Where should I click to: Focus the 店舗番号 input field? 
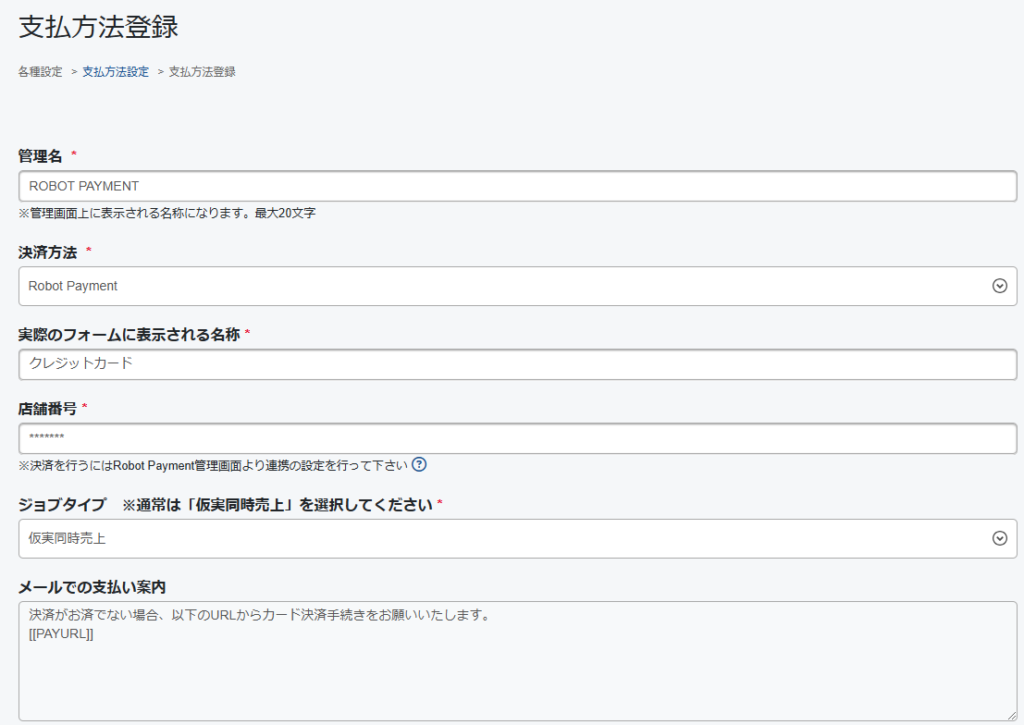517,438
